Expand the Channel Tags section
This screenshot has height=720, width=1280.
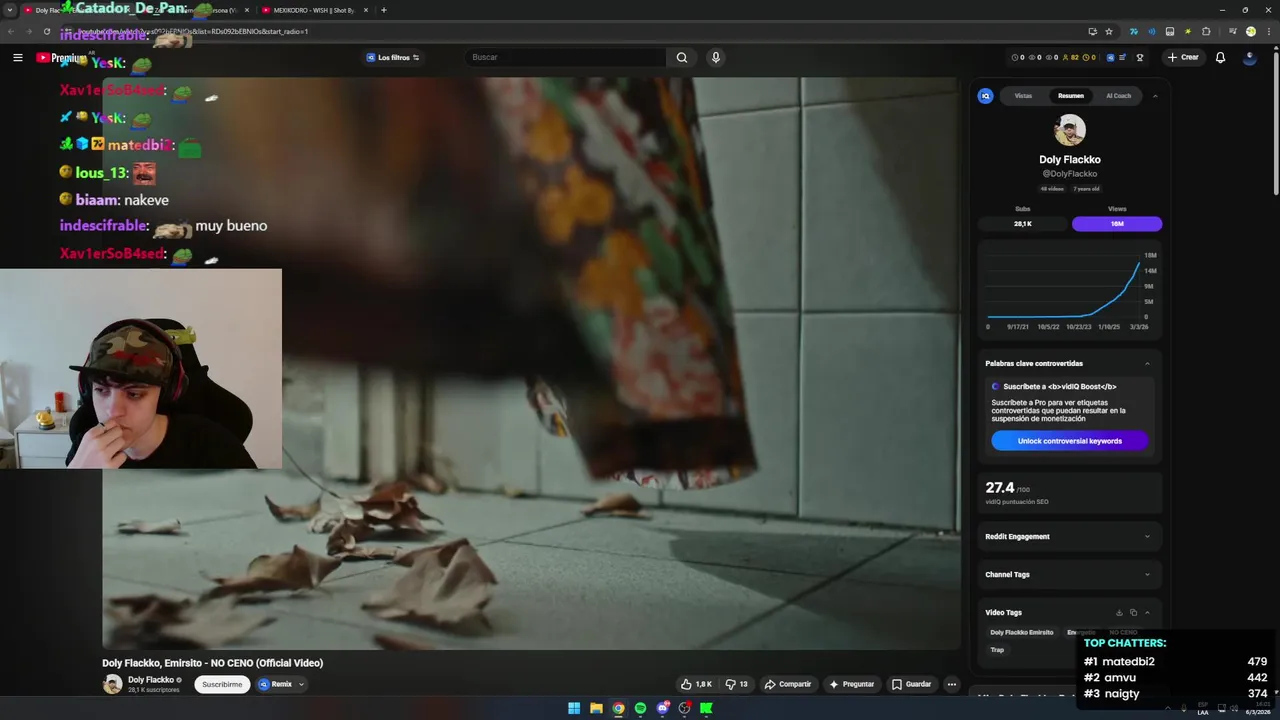(1147, 574)
